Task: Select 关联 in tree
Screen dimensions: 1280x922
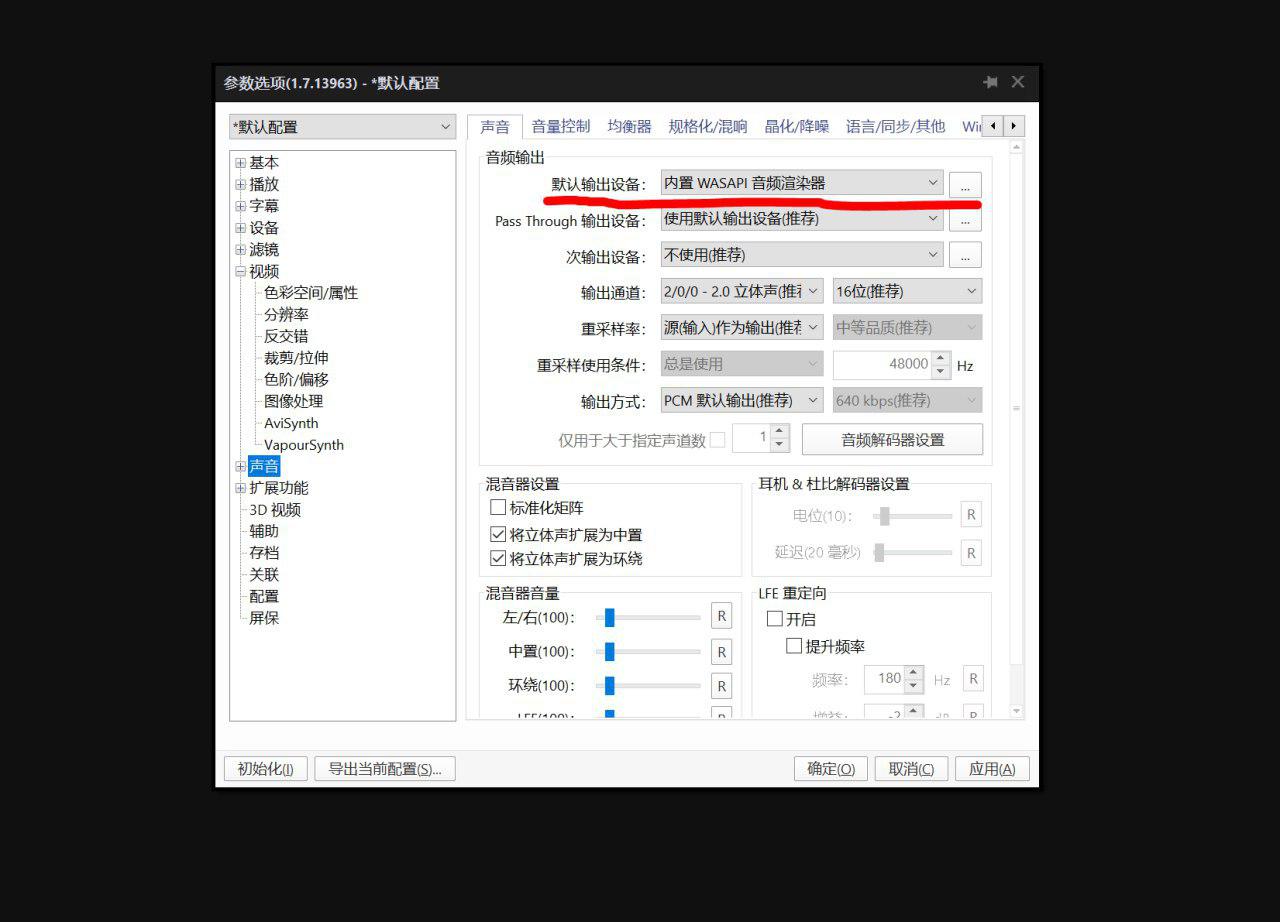Action: 264,575
